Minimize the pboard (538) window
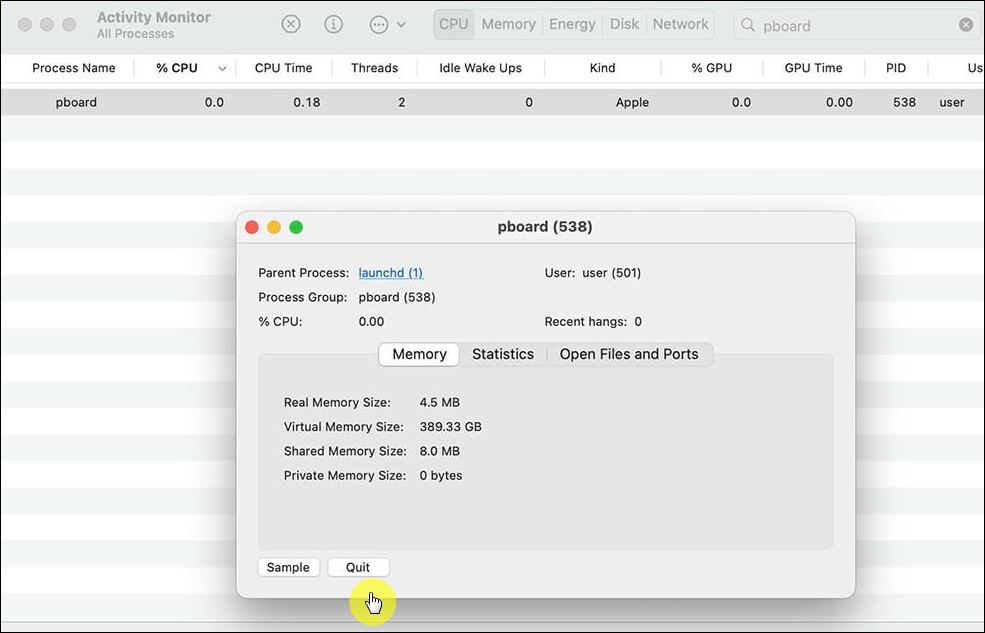The height and width of the screenshot is (633, 985). [274, 227]
